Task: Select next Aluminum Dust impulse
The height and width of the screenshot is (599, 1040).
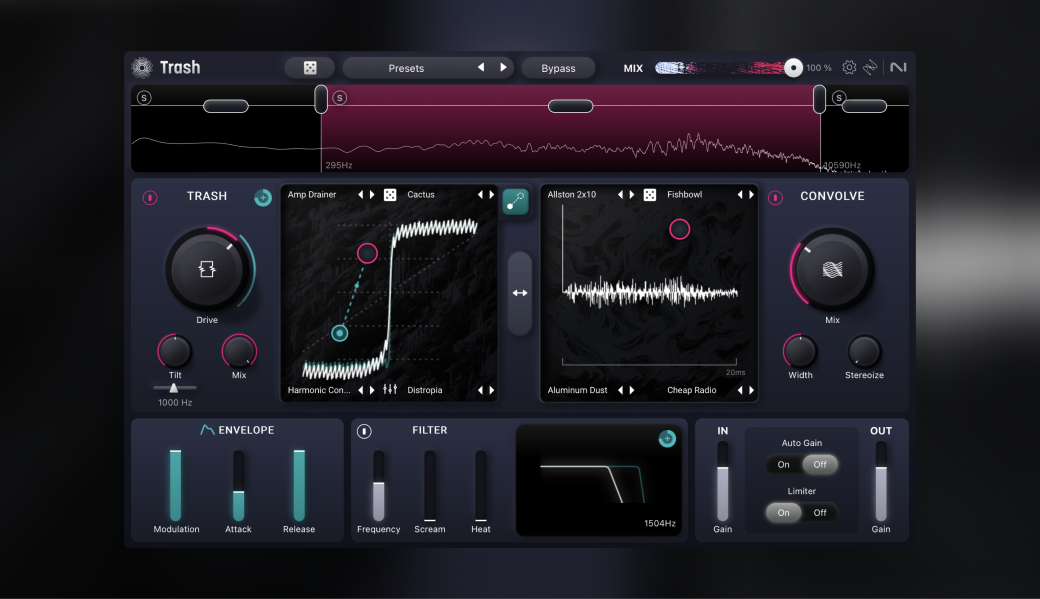Action: point(631,390)
